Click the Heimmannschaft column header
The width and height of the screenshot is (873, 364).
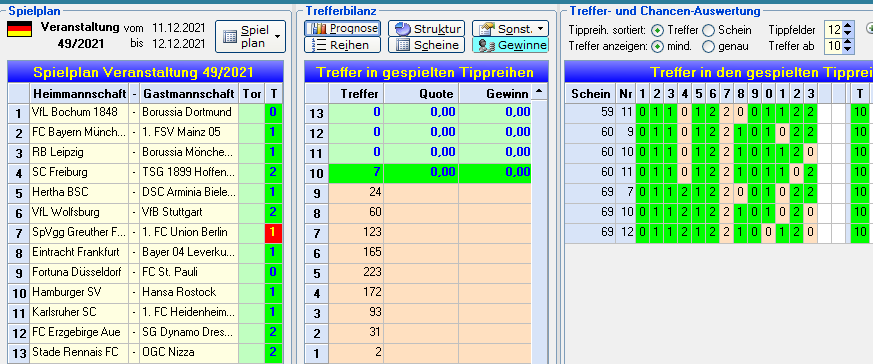coord(80,94)
